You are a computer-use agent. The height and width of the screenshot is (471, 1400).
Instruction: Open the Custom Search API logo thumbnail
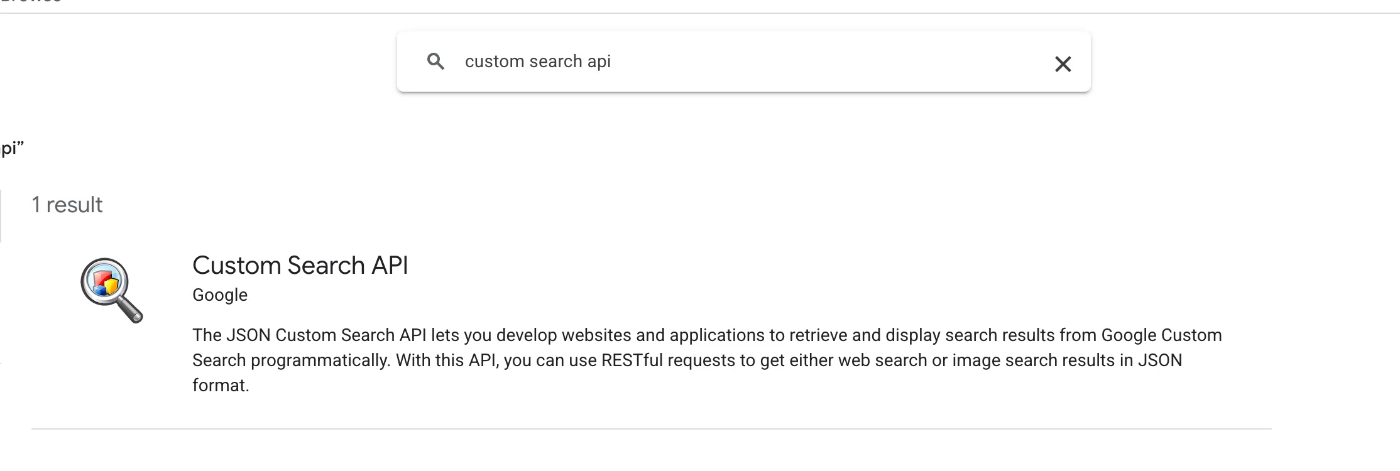coord(111,290)
